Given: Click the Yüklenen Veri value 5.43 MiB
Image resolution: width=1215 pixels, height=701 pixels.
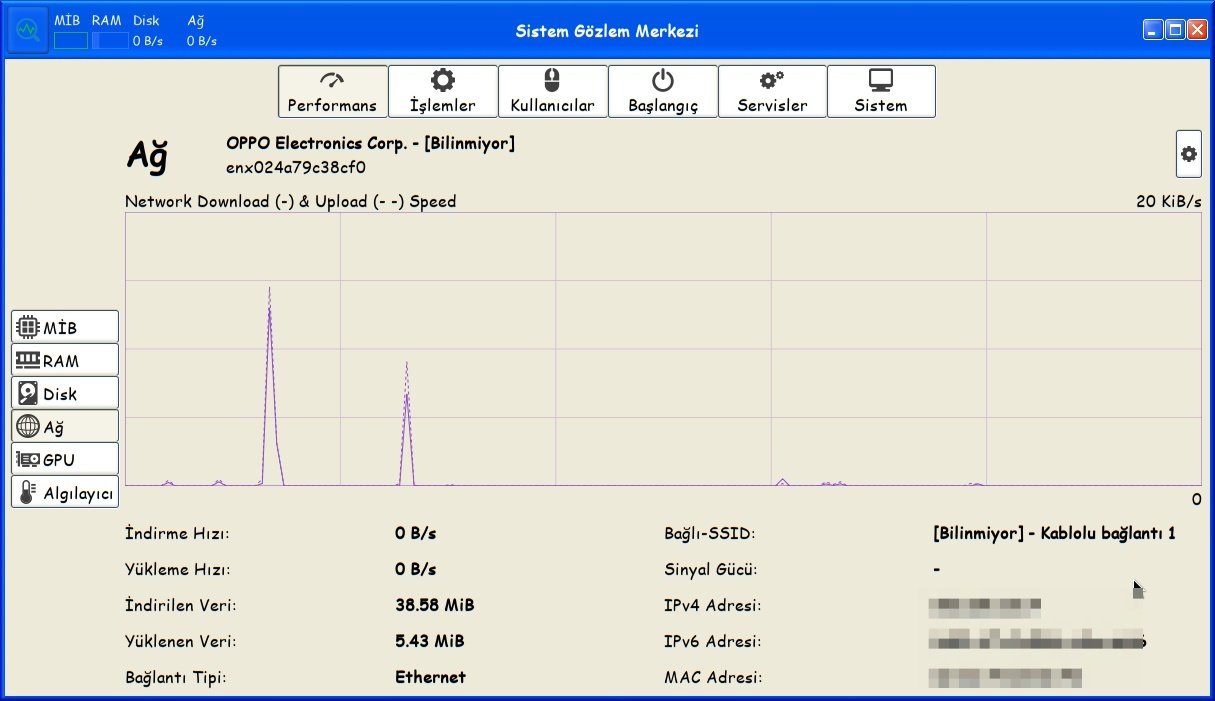Looking at the screenshot, I should tap(430, 641).
